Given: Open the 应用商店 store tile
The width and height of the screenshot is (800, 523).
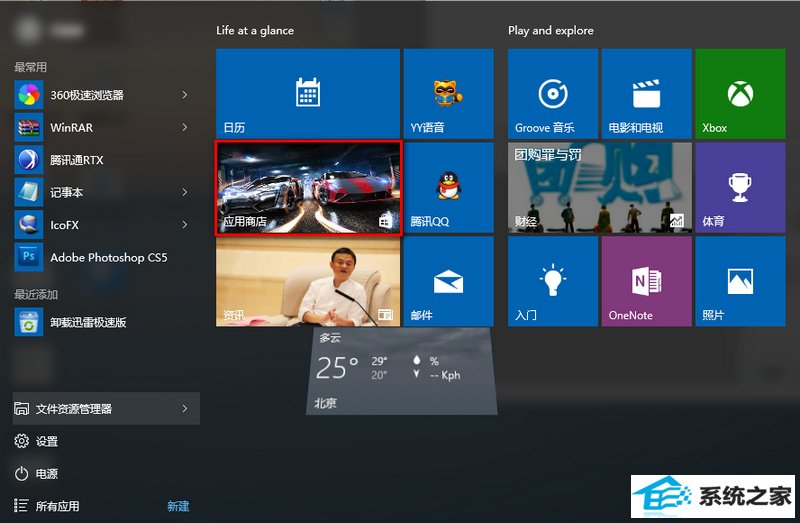Looking at the screenshot, I should [308, 188].
